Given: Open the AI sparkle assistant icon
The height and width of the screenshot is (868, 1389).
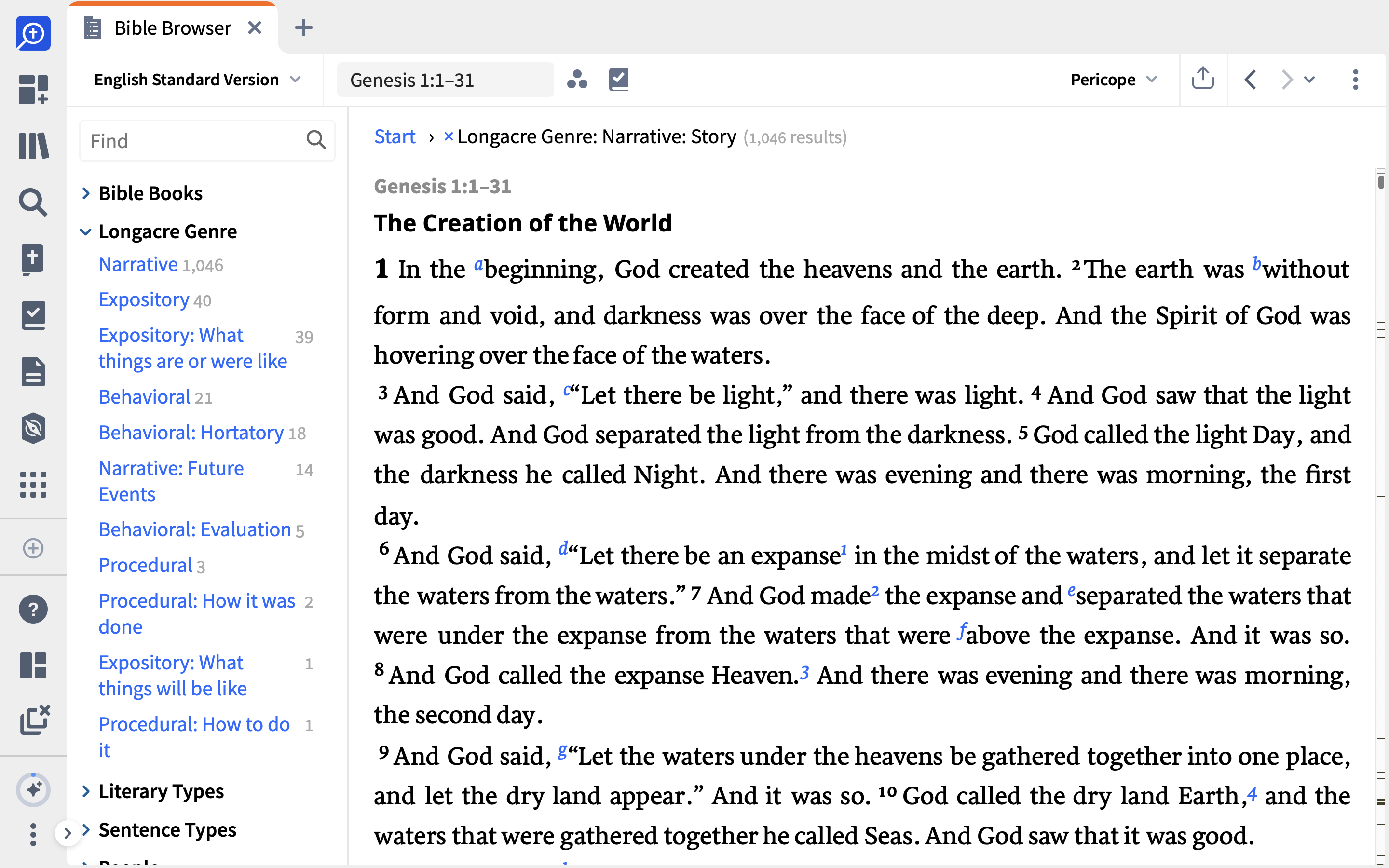Looking at the screenshot, I should pyautogui.click(x=33, y=790).
